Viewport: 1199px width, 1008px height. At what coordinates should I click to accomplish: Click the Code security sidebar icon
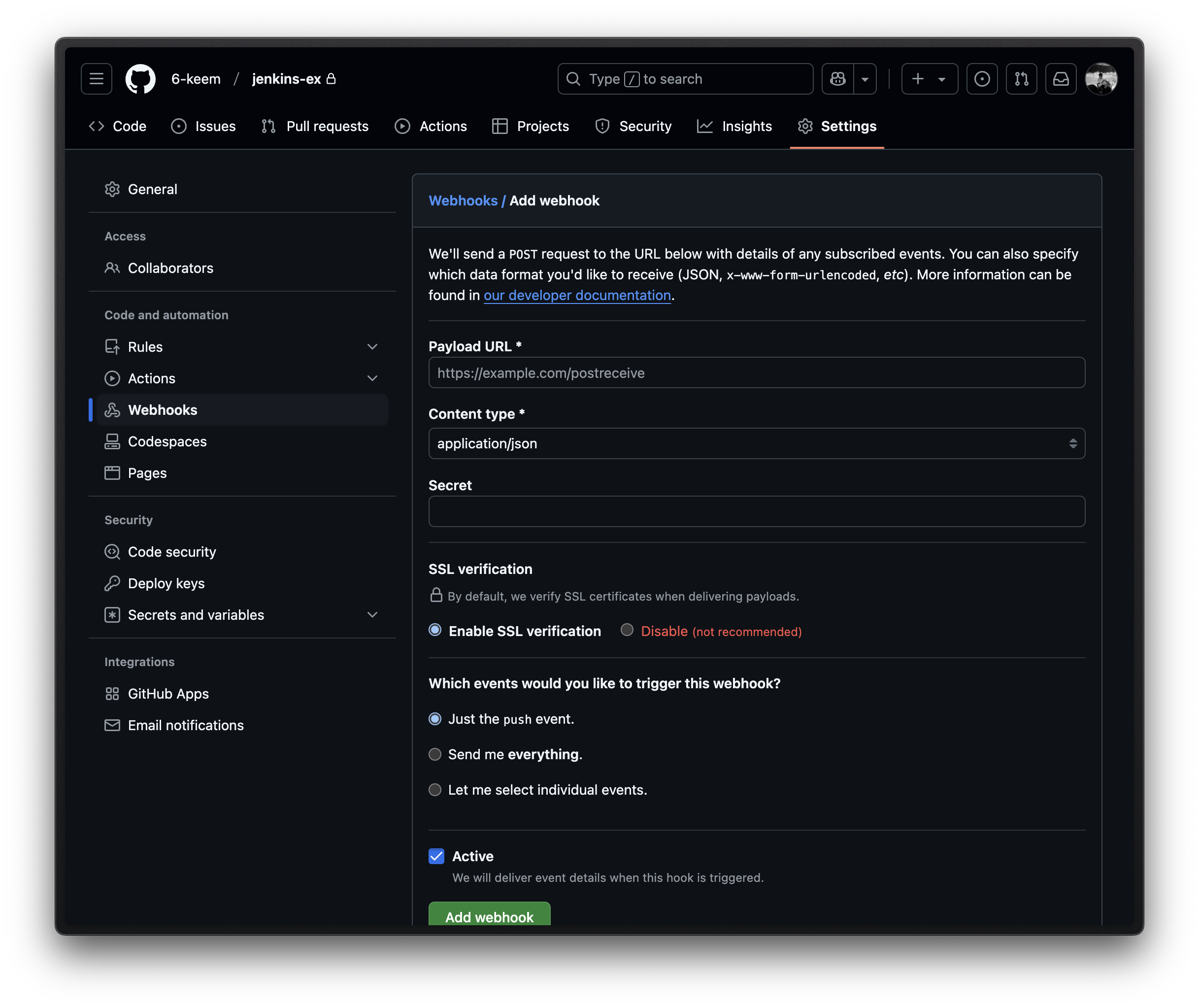(112, 552)
